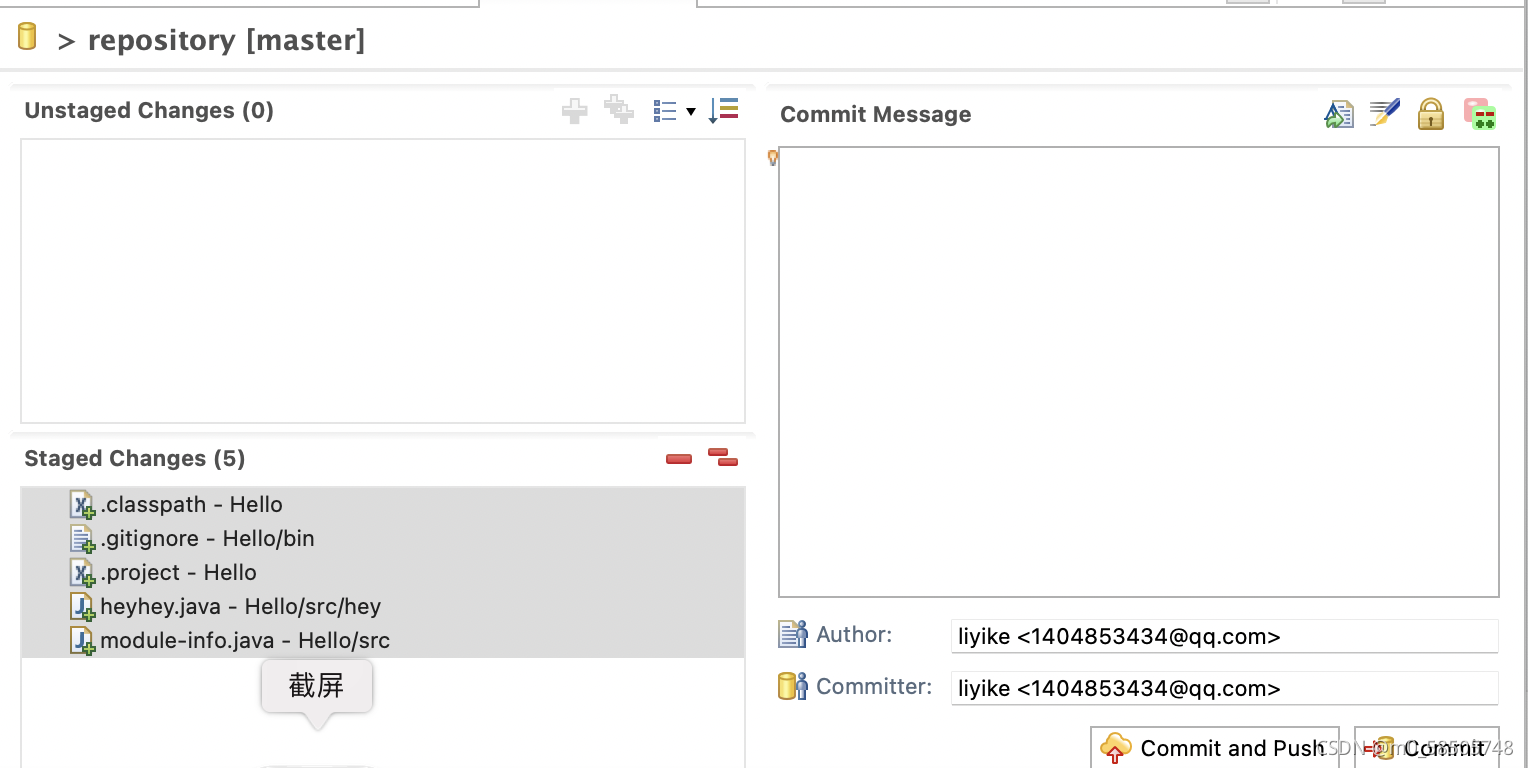1528x768 pixels.
Task: Toggle GPG commit signing with lock icon
Action: click(x=1430, y=114)
